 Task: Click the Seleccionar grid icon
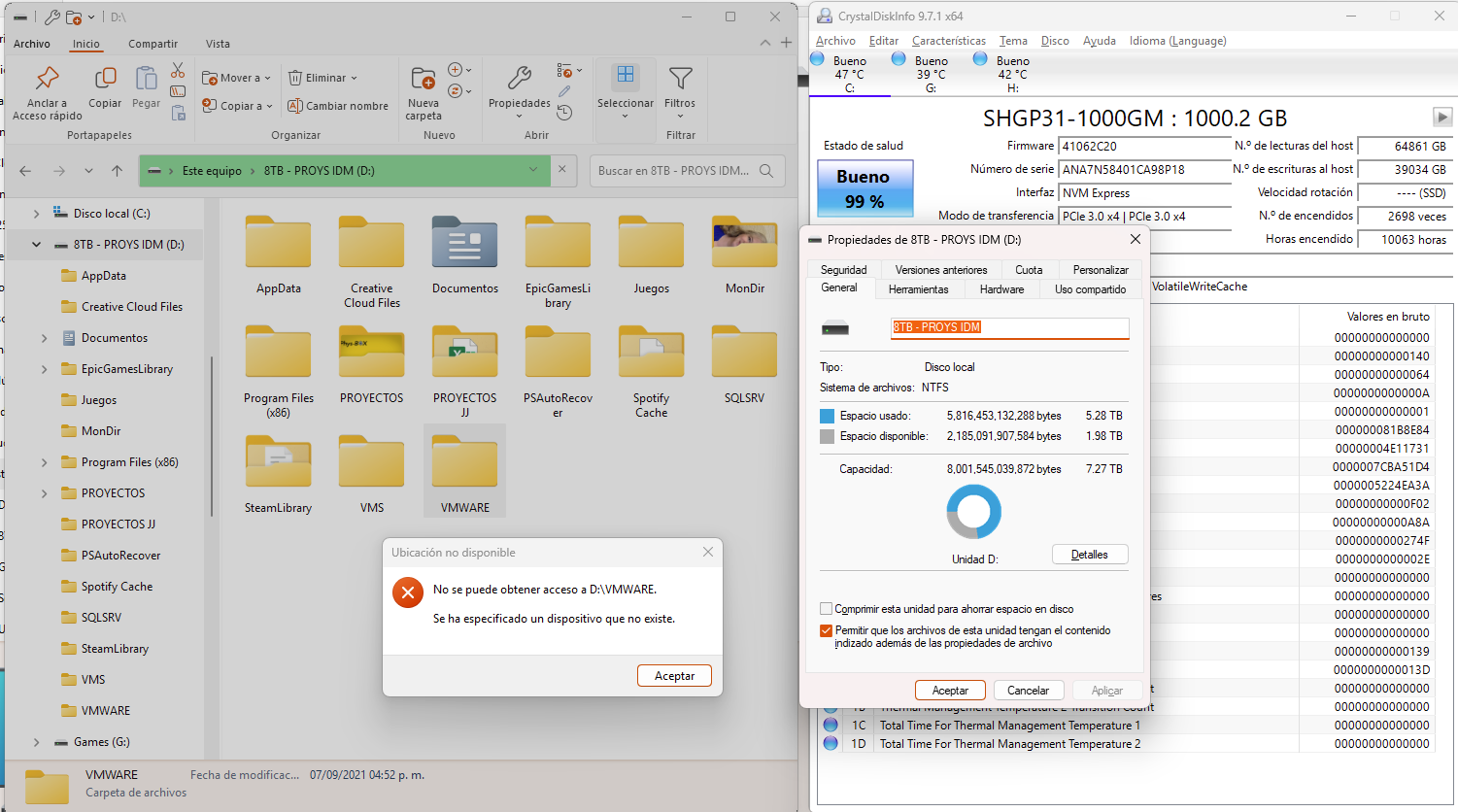(626, 76)
